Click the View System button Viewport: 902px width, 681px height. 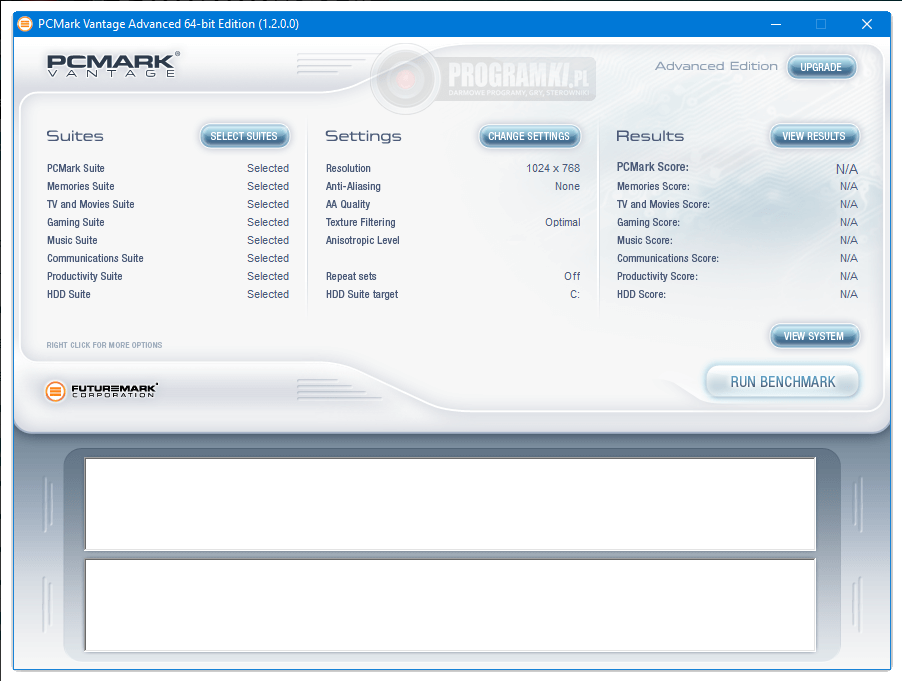pos(814,336)
